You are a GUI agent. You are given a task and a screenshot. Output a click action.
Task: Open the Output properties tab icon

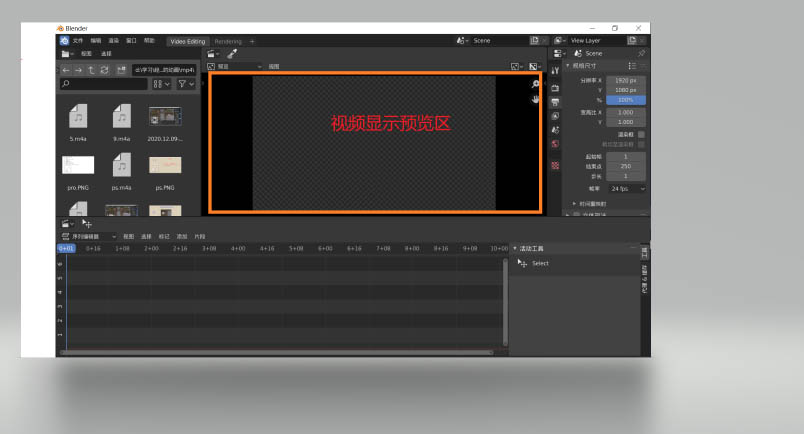tap(555, 102)
